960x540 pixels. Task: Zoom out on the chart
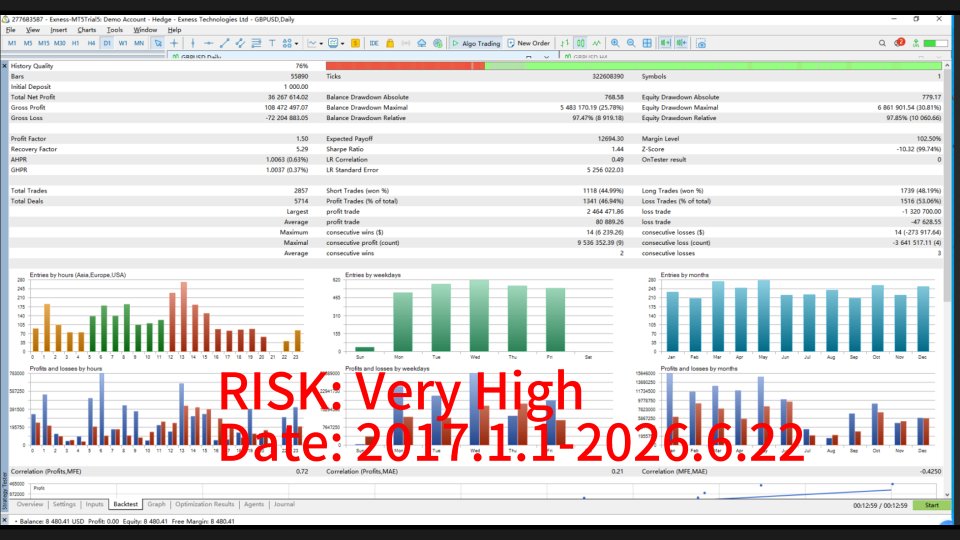coord(631,43)
